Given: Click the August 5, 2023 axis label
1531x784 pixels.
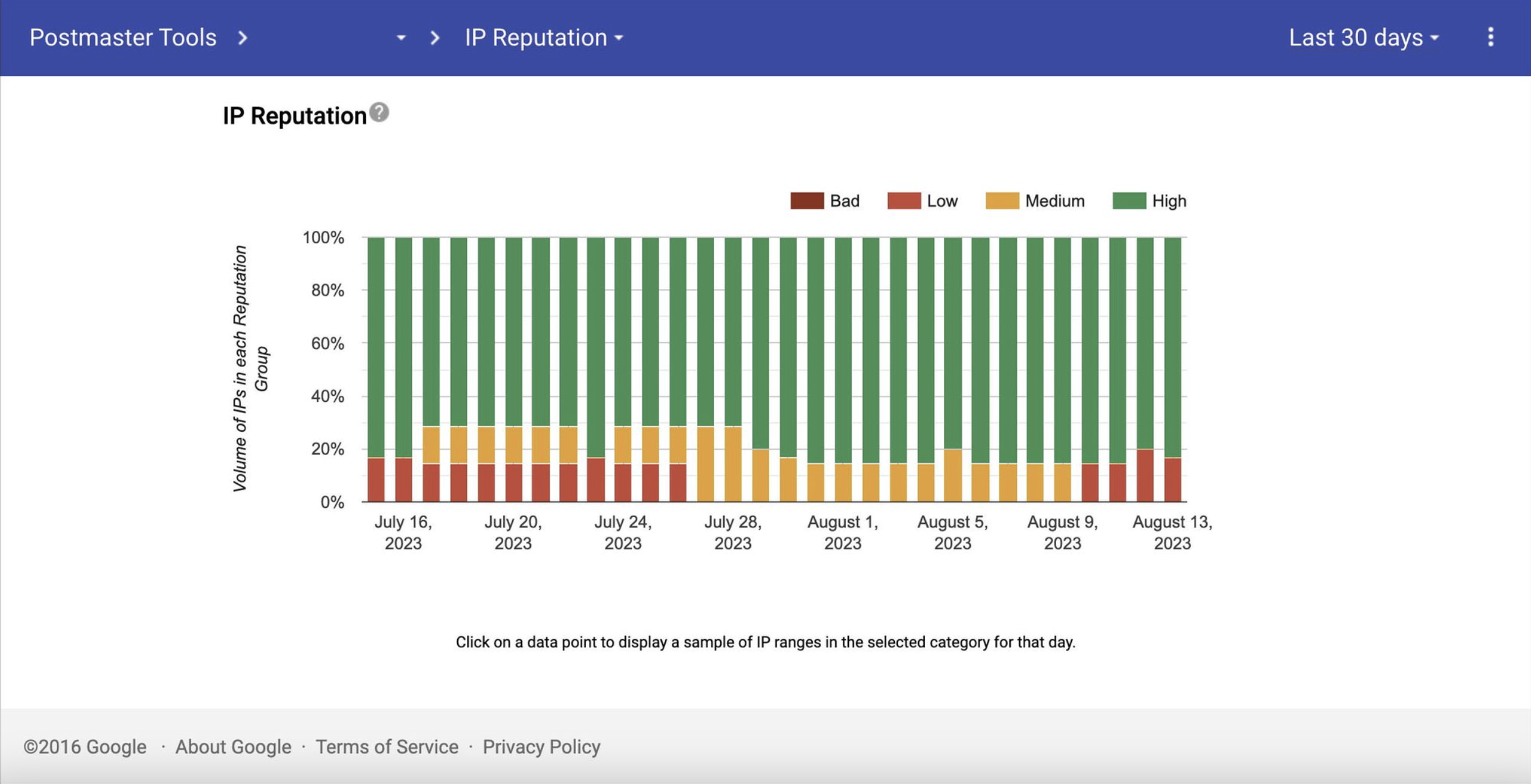Looking at the screenshot, I should pyautogui.click(x=952, y=532).
